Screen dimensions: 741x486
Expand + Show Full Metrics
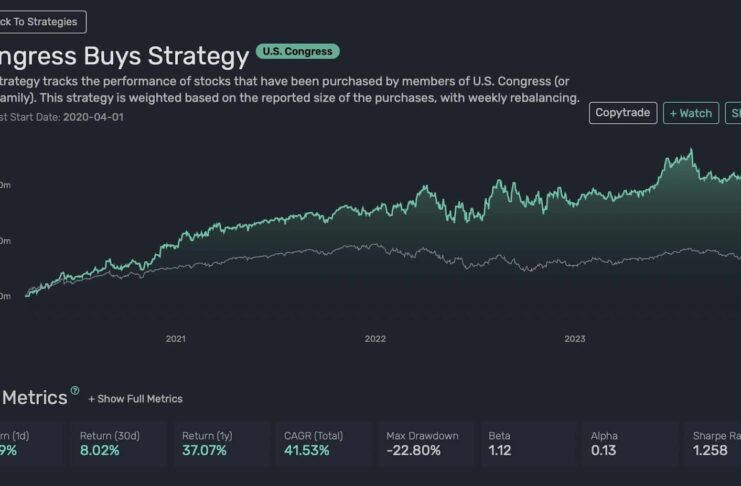point(135,399)
